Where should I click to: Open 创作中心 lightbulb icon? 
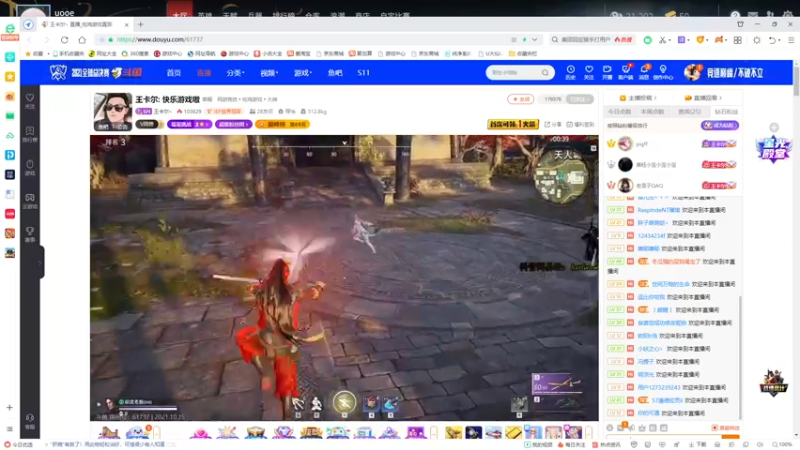pyautogui.click(x=663, y=72)
